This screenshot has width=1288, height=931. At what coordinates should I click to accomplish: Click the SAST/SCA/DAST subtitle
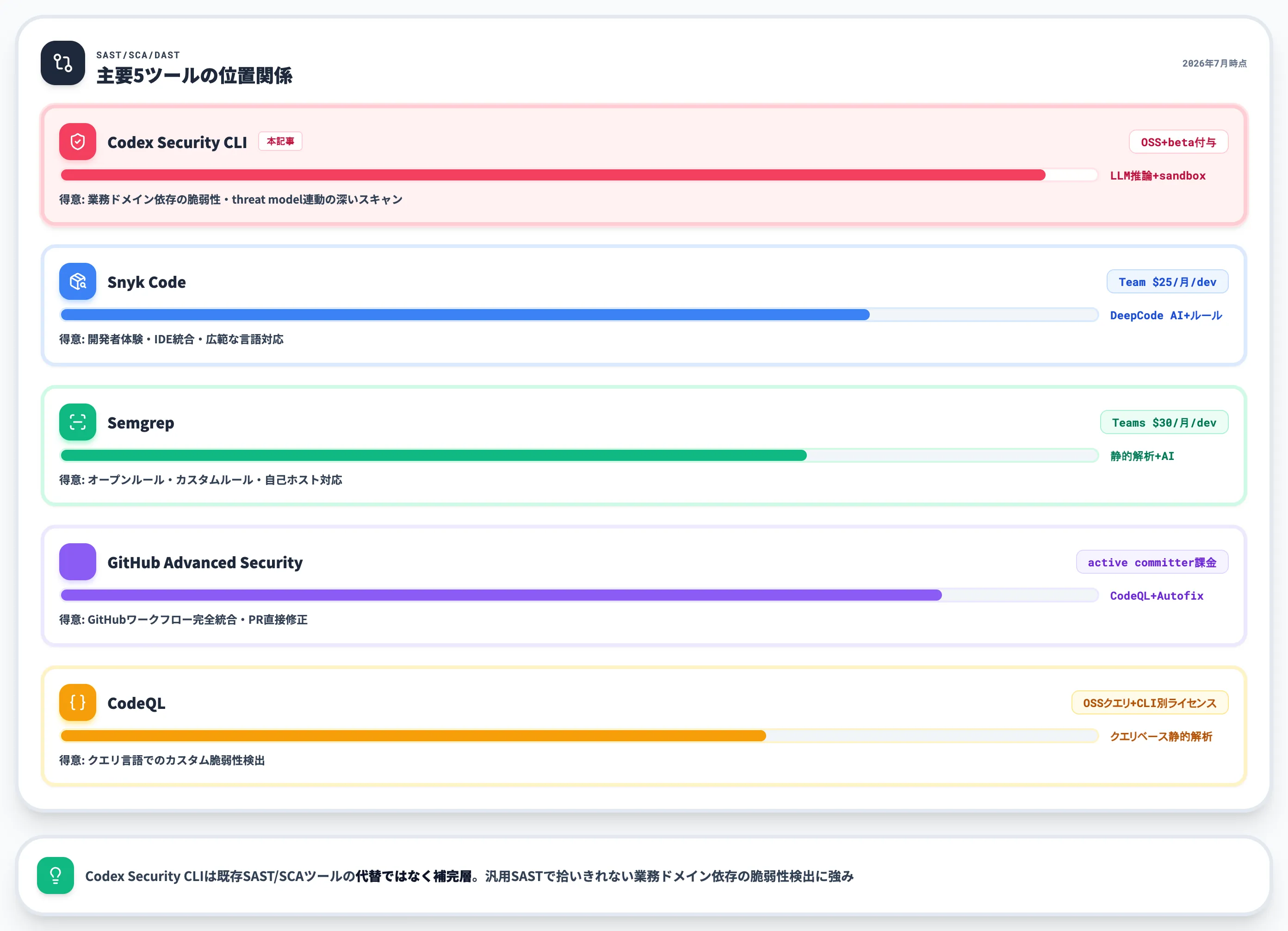coord(138,55)
